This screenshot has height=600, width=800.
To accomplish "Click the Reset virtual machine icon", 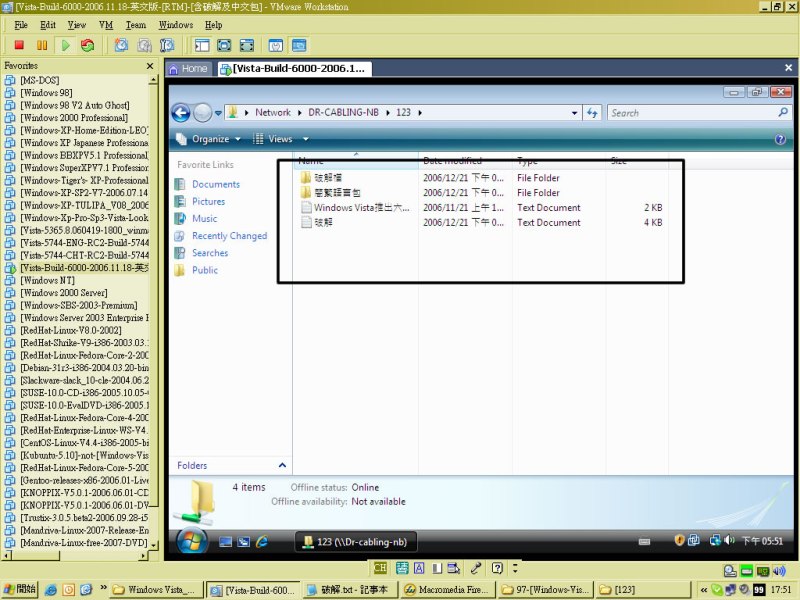I will [x=88, y=45].
